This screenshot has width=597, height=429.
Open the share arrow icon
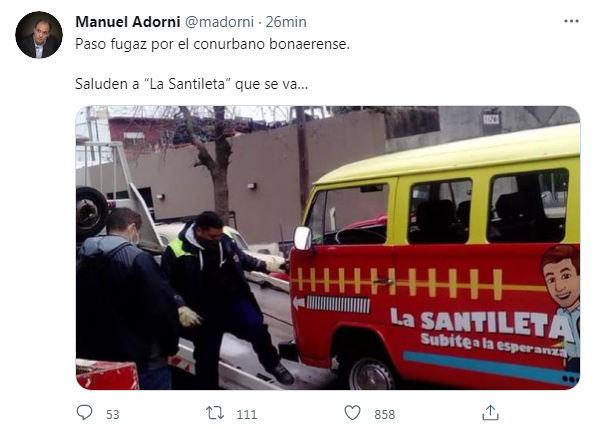coord(490,413)
